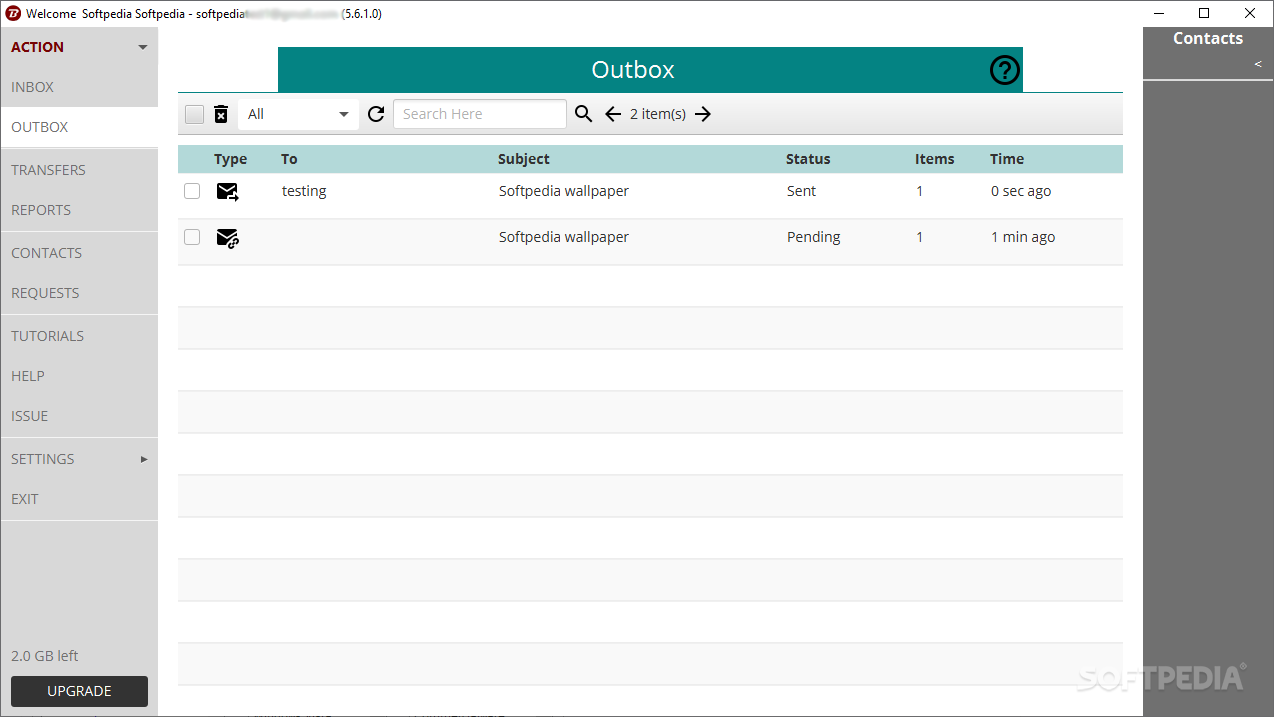1274x717 pixels.
Task: Open the All filter dropdown
Action: [x=298, y=114]
